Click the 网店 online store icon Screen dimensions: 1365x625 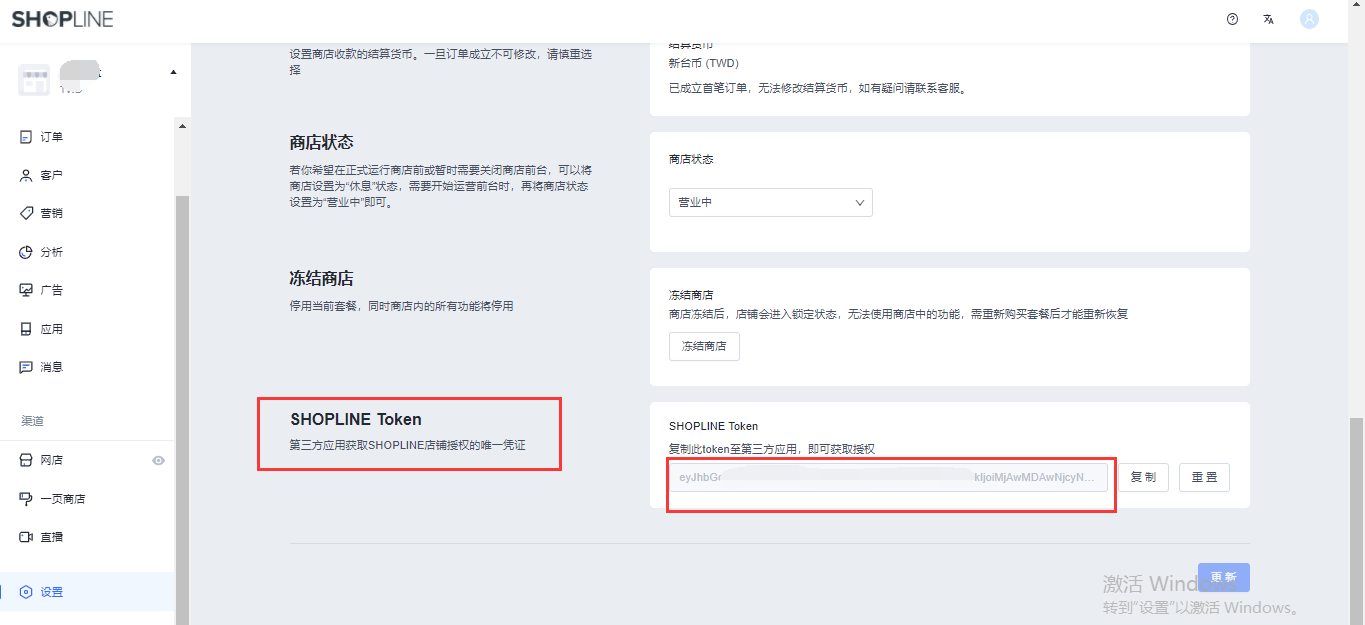(x=27, y=460)
